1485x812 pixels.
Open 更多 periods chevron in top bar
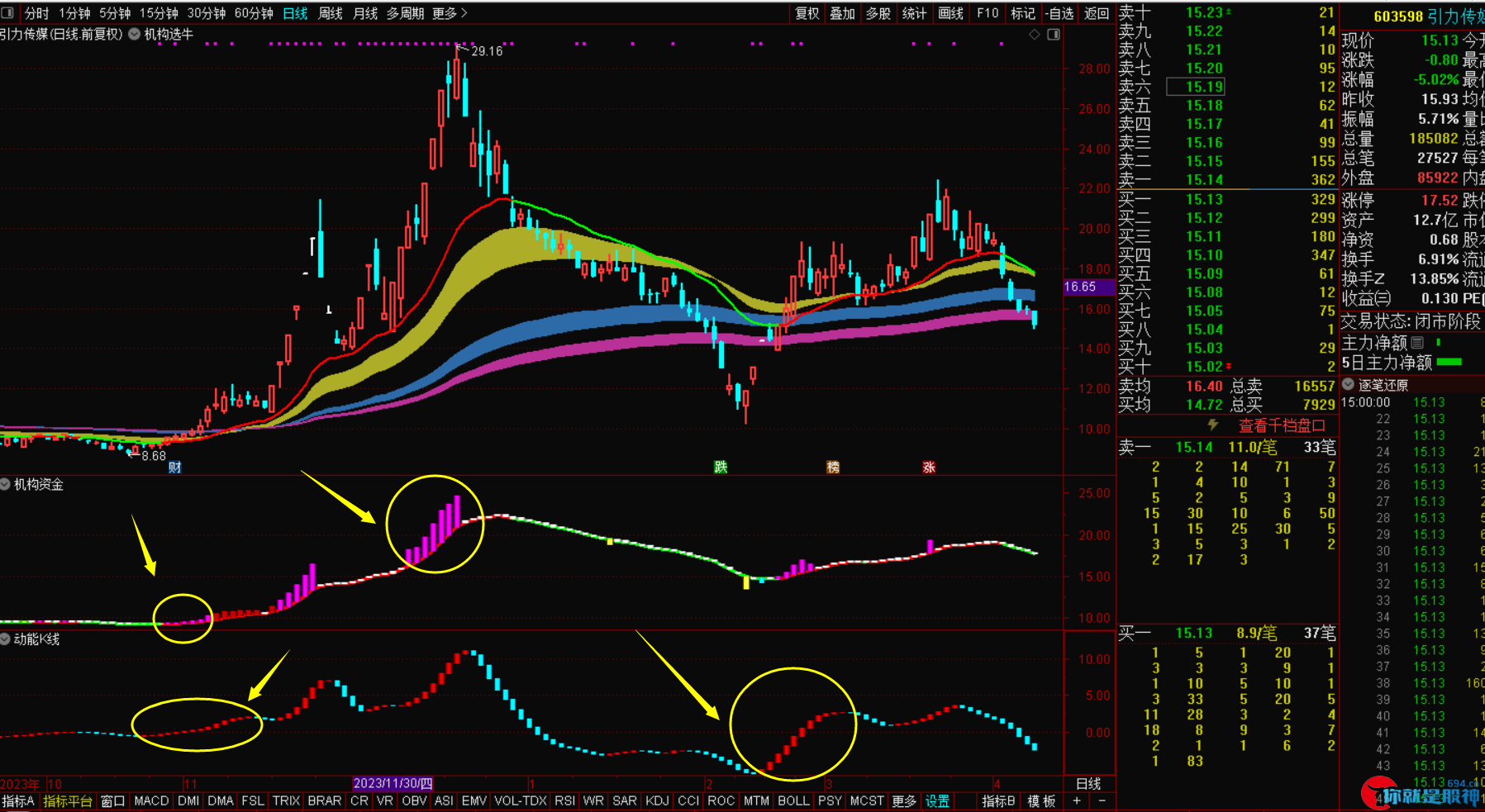(x=464, y=12)
